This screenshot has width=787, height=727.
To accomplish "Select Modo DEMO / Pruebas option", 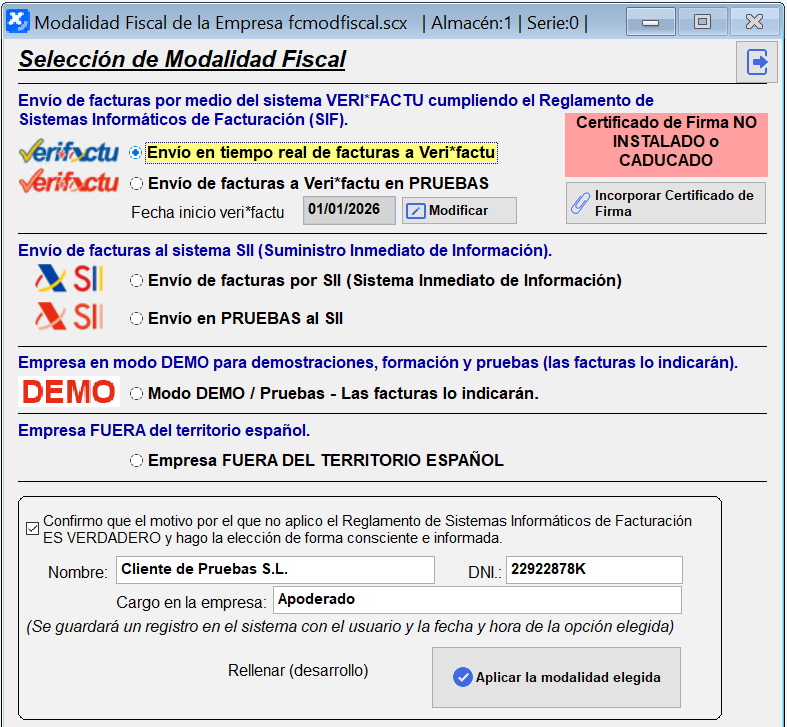I will 334,393.
